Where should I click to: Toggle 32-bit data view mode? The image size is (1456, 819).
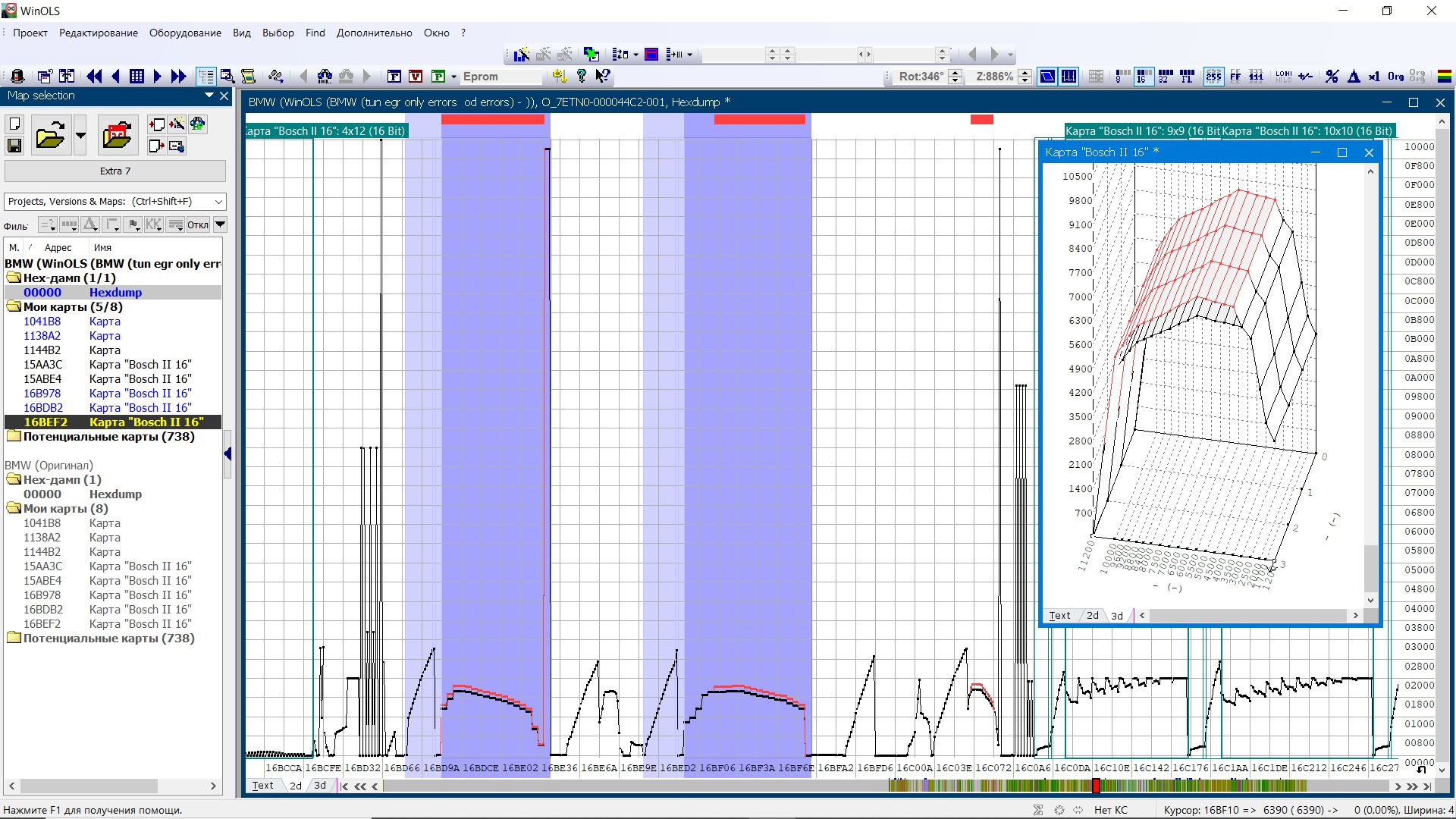(x=1166, y=76)
